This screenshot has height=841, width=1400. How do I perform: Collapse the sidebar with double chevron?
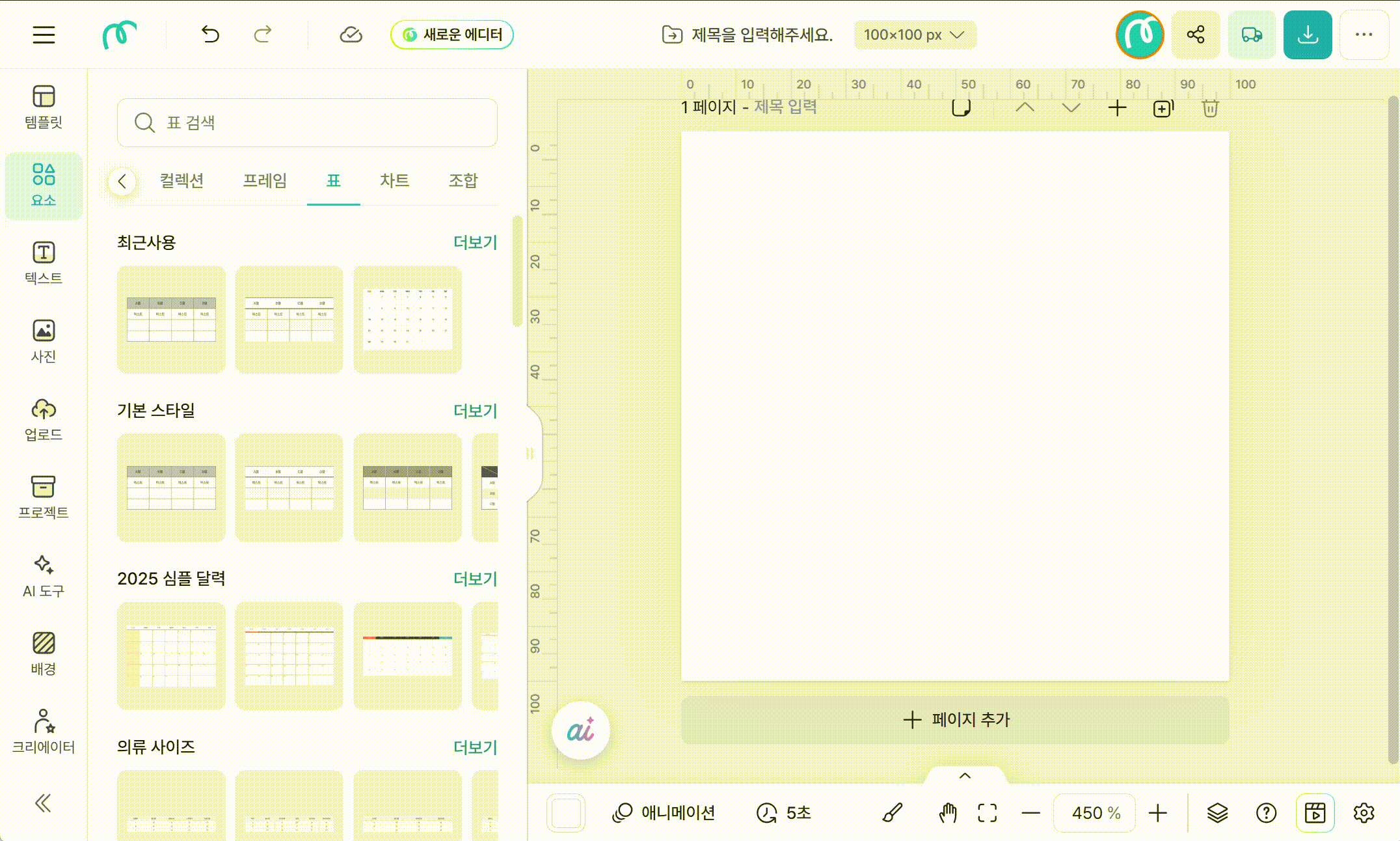point(43,803)
